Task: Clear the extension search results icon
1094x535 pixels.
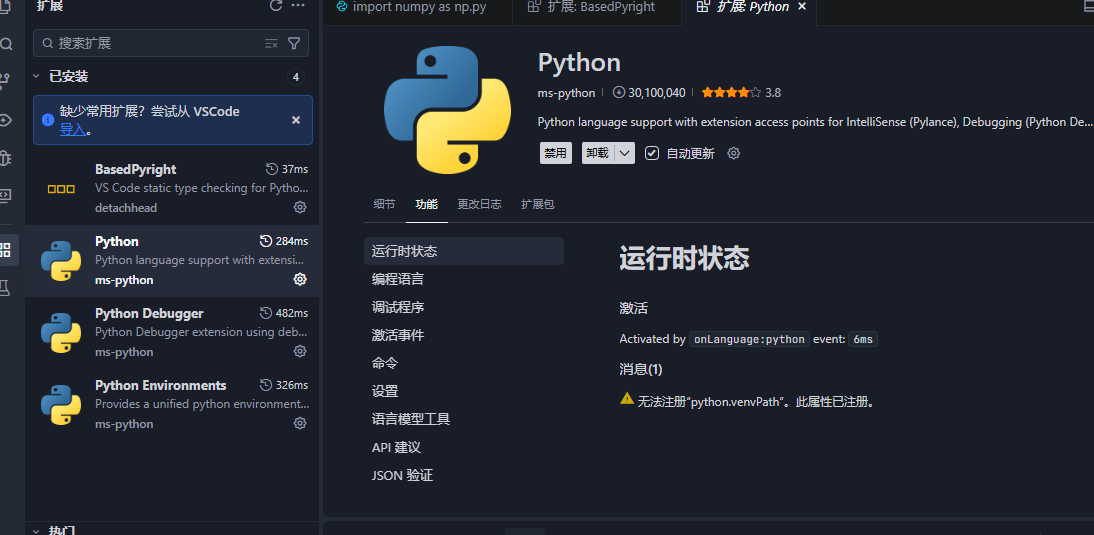Action: (271, 43)
